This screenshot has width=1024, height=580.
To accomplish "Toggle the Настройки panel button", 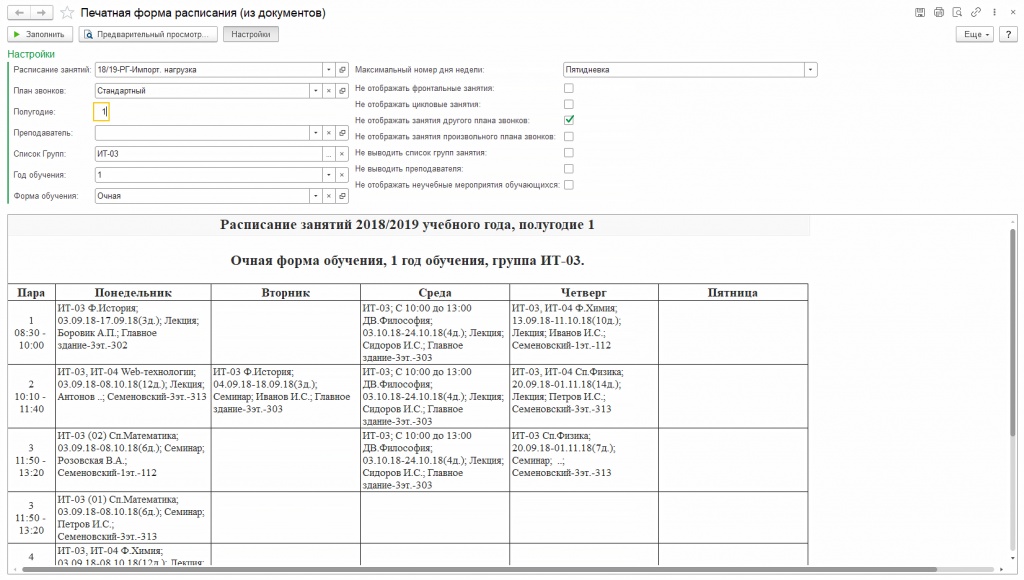I will pyautogui.click(x=250, y=34).
